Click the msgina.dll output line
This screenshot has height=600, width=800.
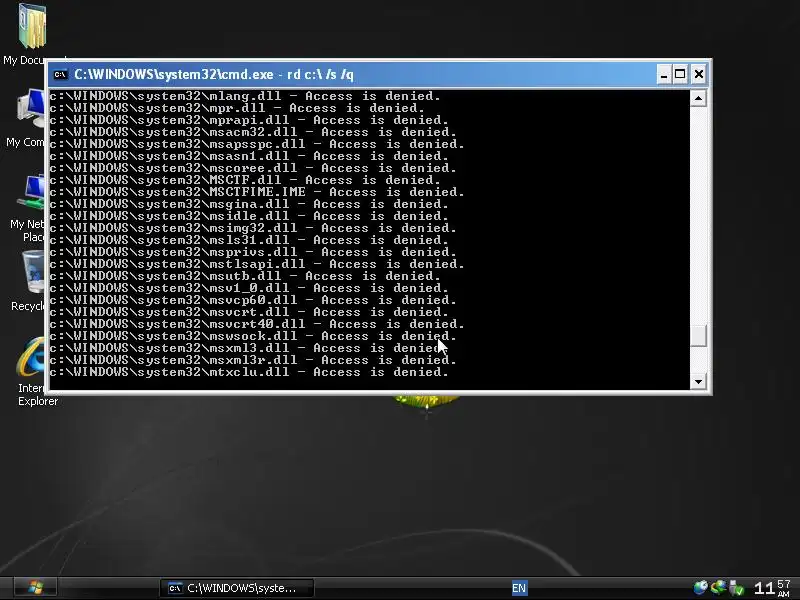click(249, 204)
